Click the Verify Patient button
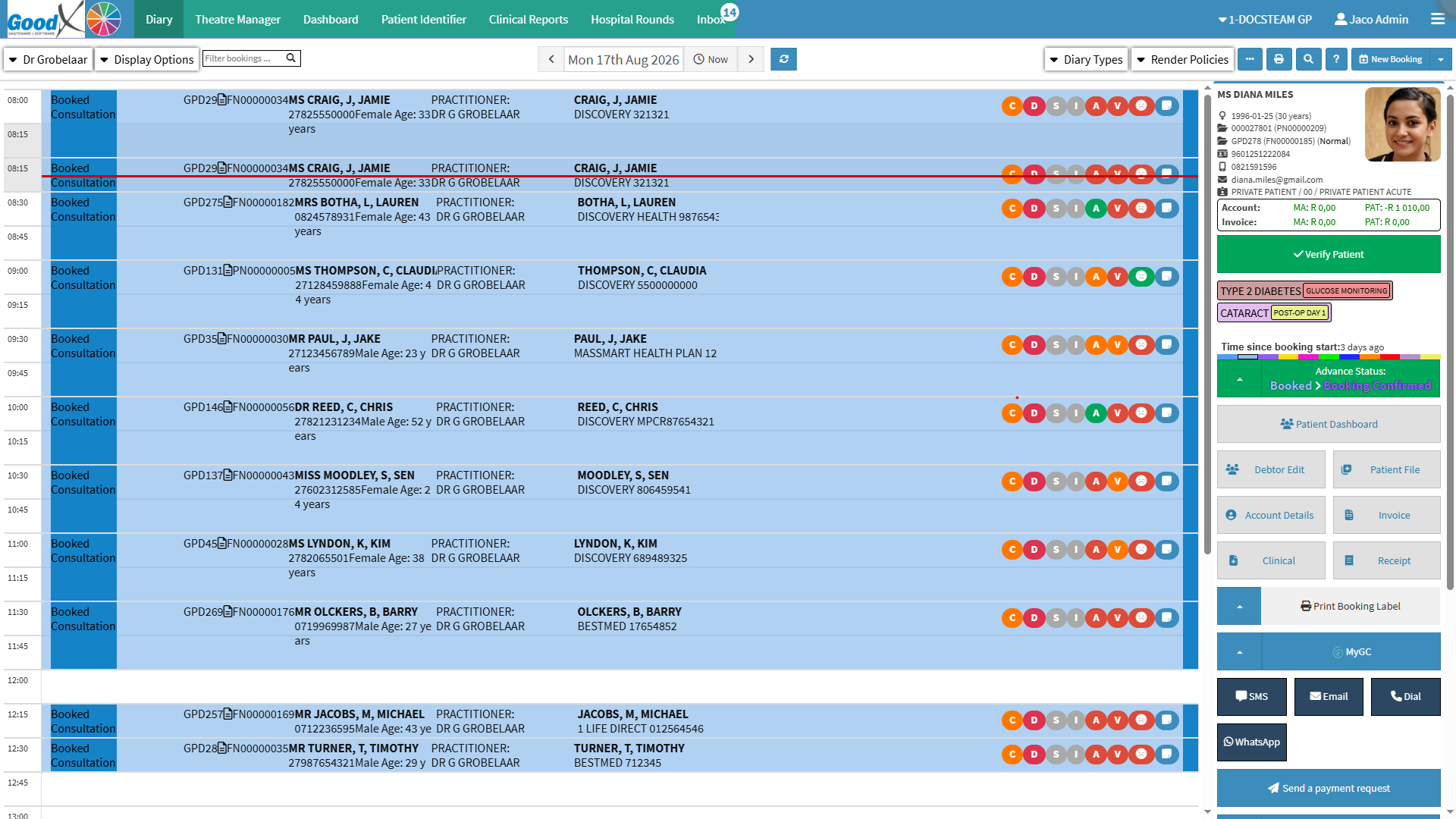Viewport: 1456px width, 819px height. [x=1329, y=254]
